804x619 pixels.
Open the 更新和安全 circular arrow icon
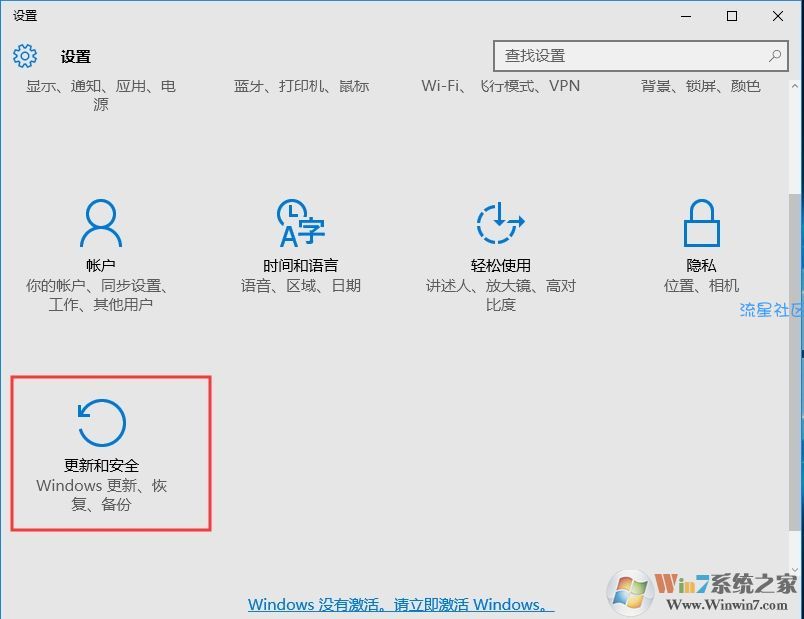coord(101,423)
